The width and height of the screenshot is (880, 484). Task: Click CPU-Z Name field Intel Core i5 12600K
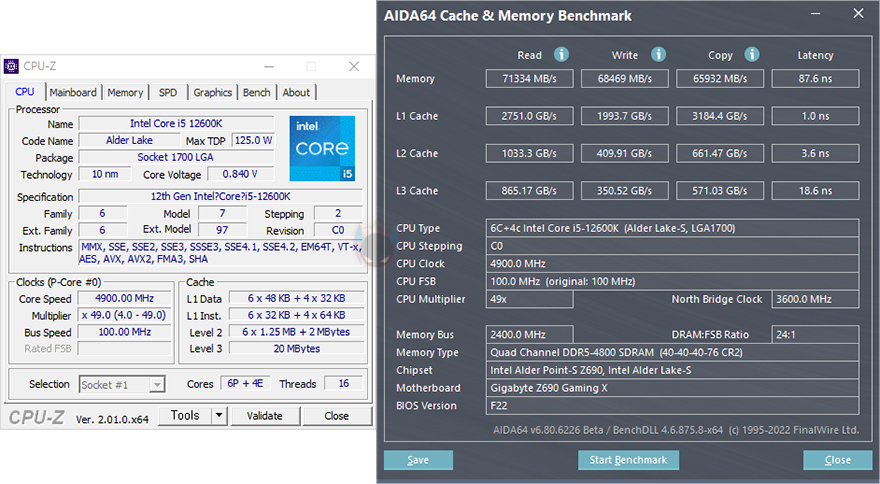176,124
